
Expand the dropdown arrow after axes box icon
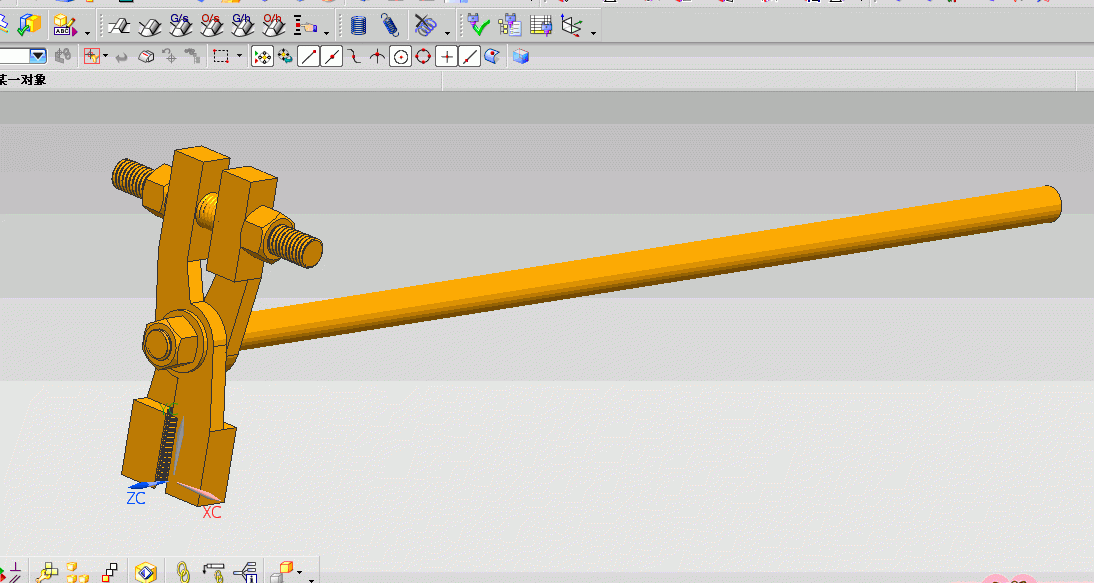point(593,32)
